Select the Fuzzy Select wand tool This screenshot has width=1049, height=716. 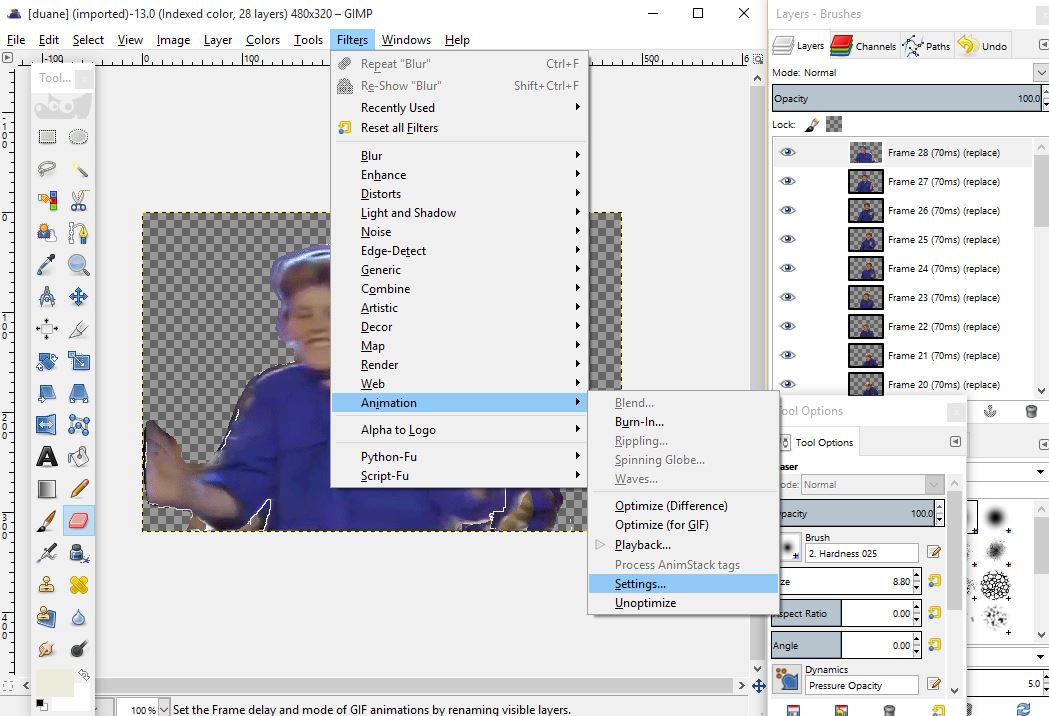coord(78,169)
